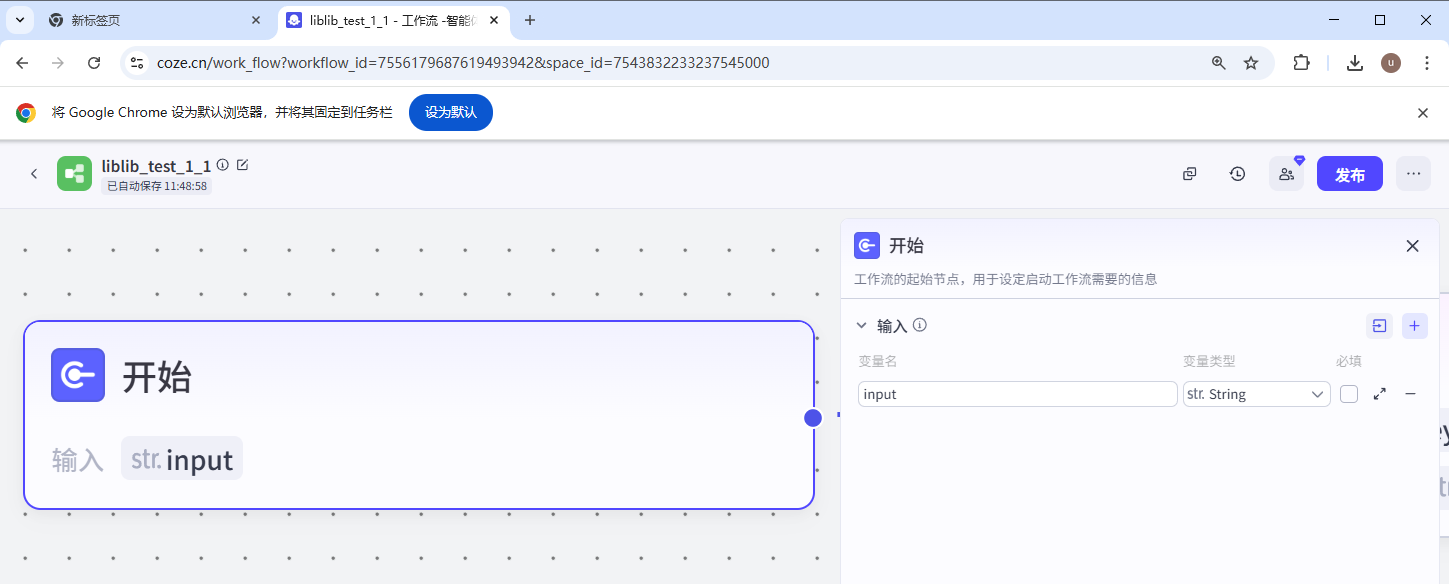Close the liblib_test_1_1 workflow tab
Image resolution: width=1449 pixels, height=584 pixels.
(x=494, y=20)
